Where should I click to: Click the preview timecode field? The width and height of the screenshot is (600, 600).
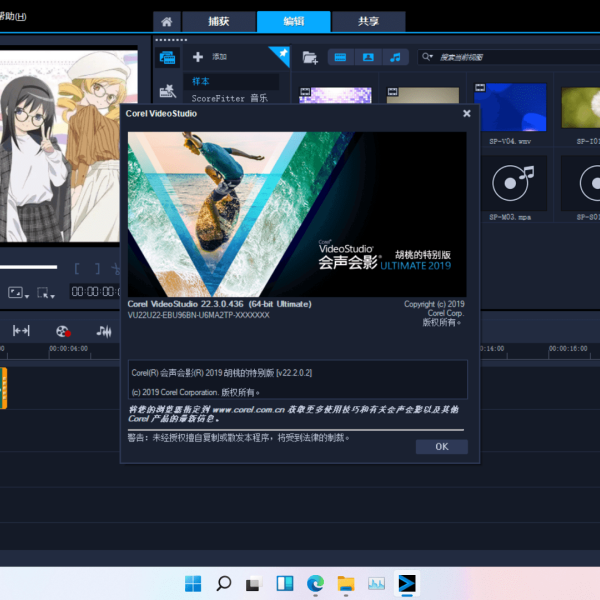pyautogui.click(x=95, y=292)
